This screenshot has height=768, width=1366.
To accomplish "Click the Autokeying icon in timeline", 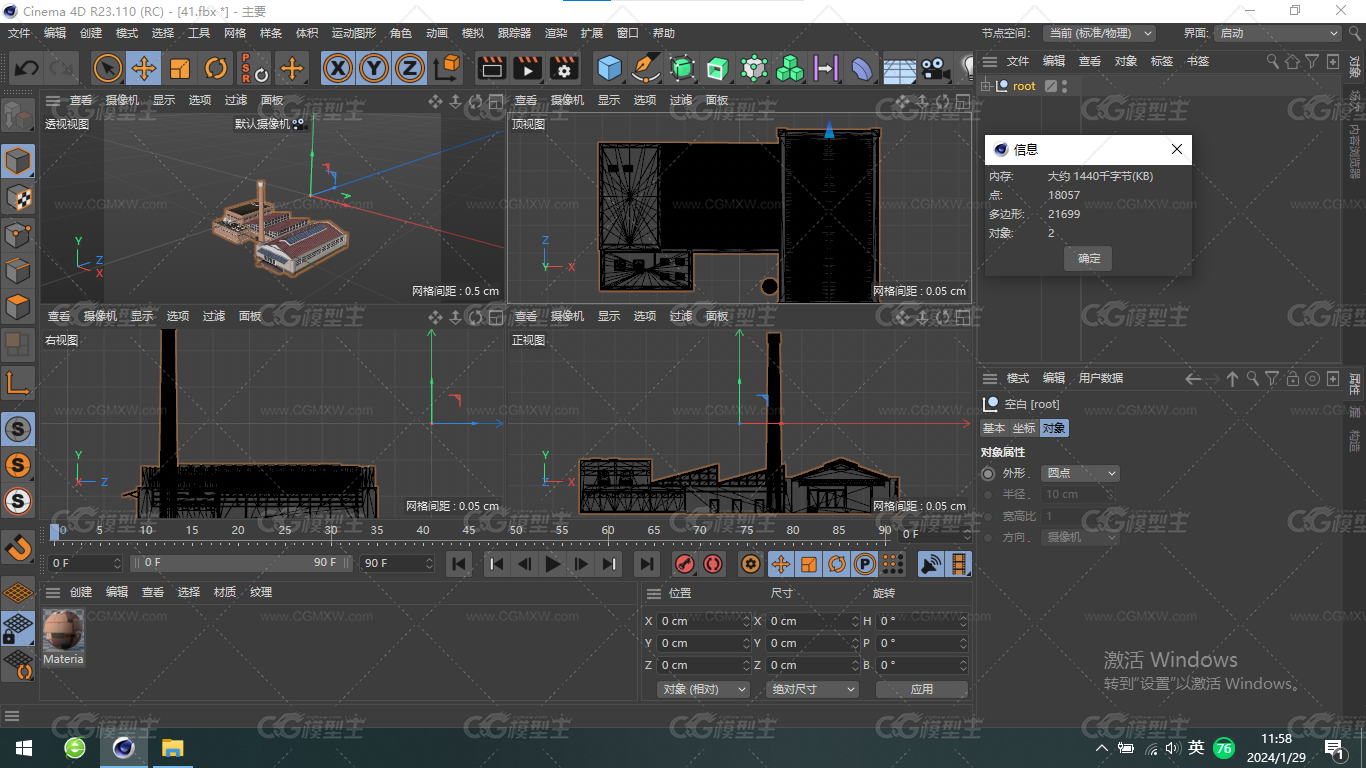I will point(712,564).
